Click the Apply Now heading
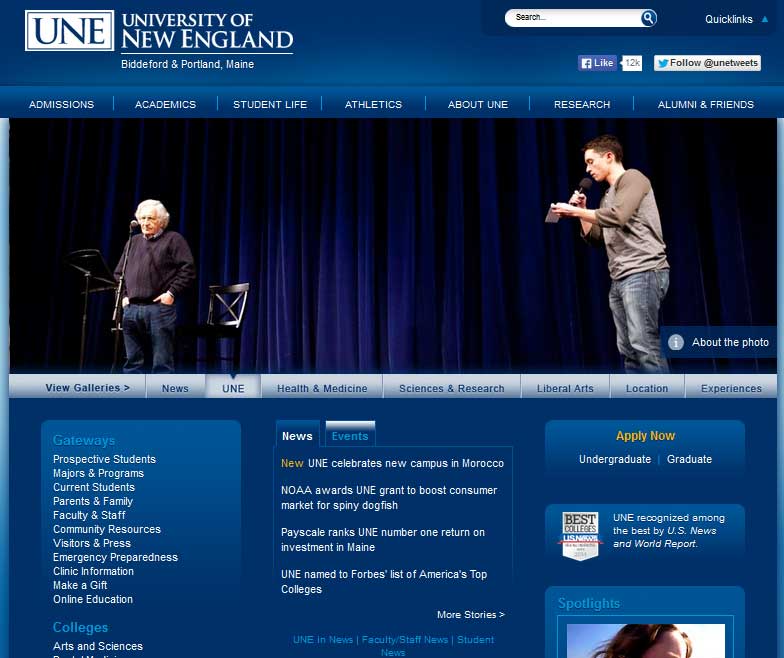Viewport: 784px width, 658px height. point(645,436)
